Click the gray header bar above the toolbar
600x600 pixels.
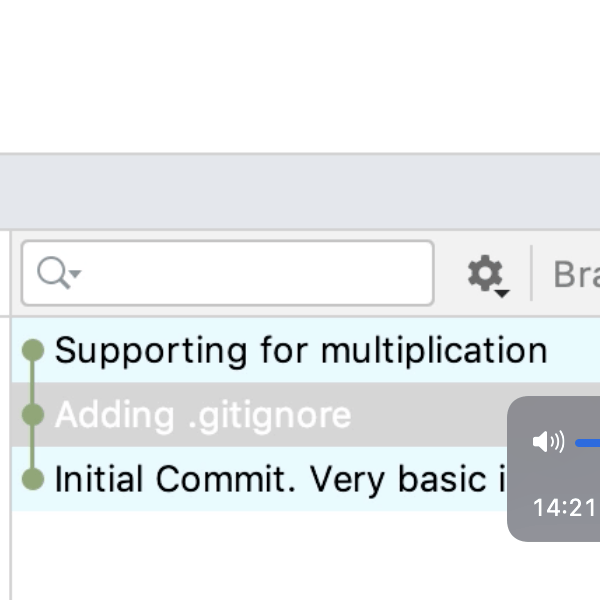(x=300, y=192)
